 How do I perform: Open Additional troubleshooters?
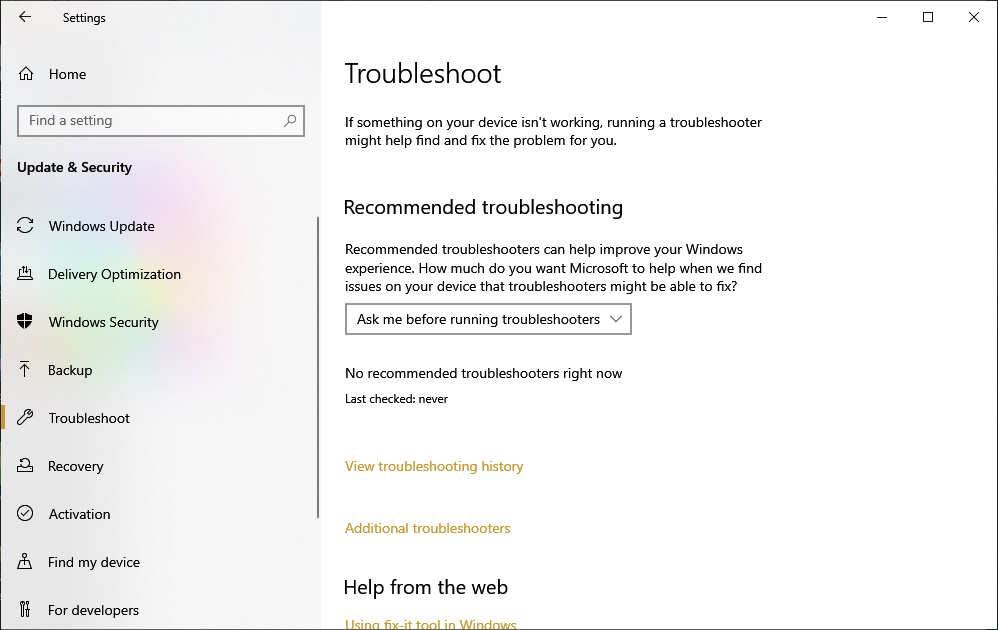pos(427,528)
